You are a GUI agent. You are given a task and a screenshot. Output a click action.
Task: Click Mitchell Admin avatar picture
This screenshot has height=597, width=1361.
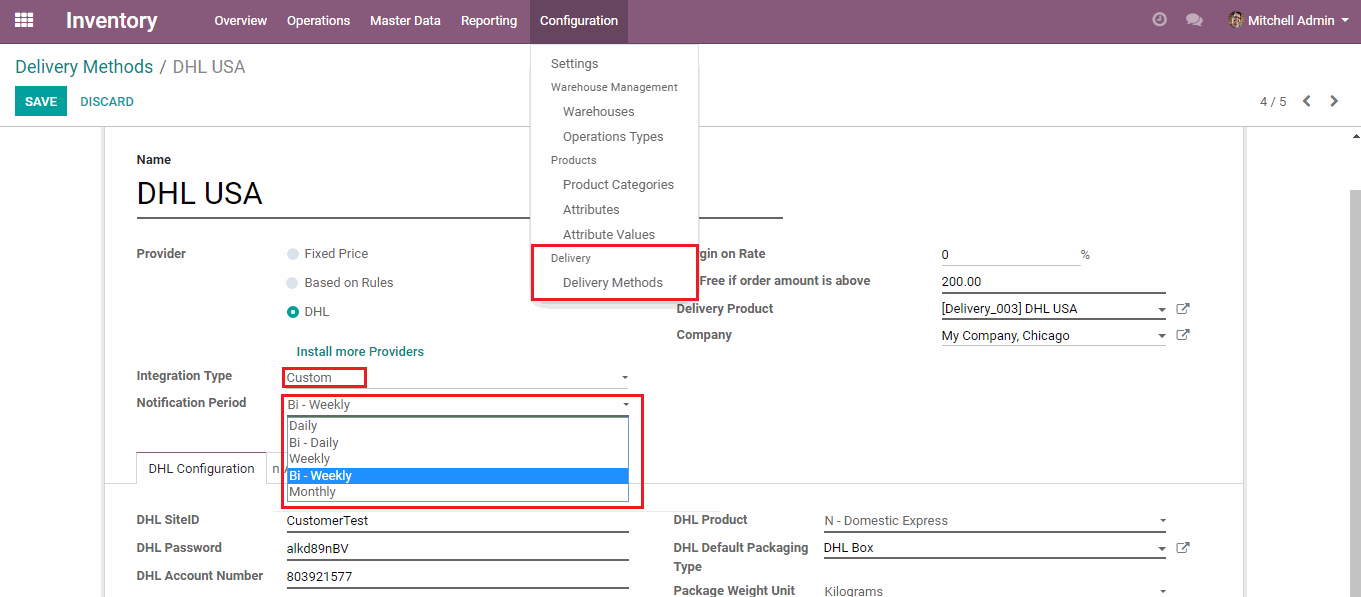click(x=1236, y=20)
